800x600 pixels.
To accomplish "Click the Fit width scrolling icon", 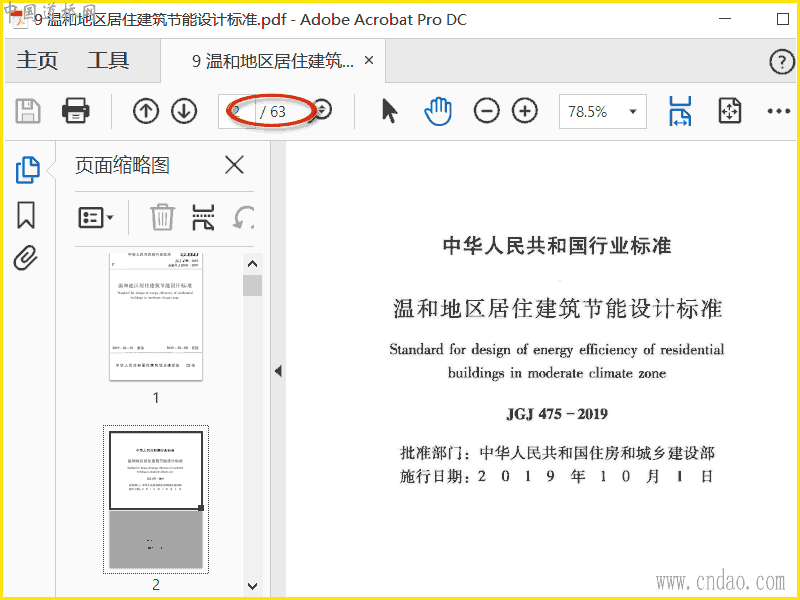I will coord(680,111).
